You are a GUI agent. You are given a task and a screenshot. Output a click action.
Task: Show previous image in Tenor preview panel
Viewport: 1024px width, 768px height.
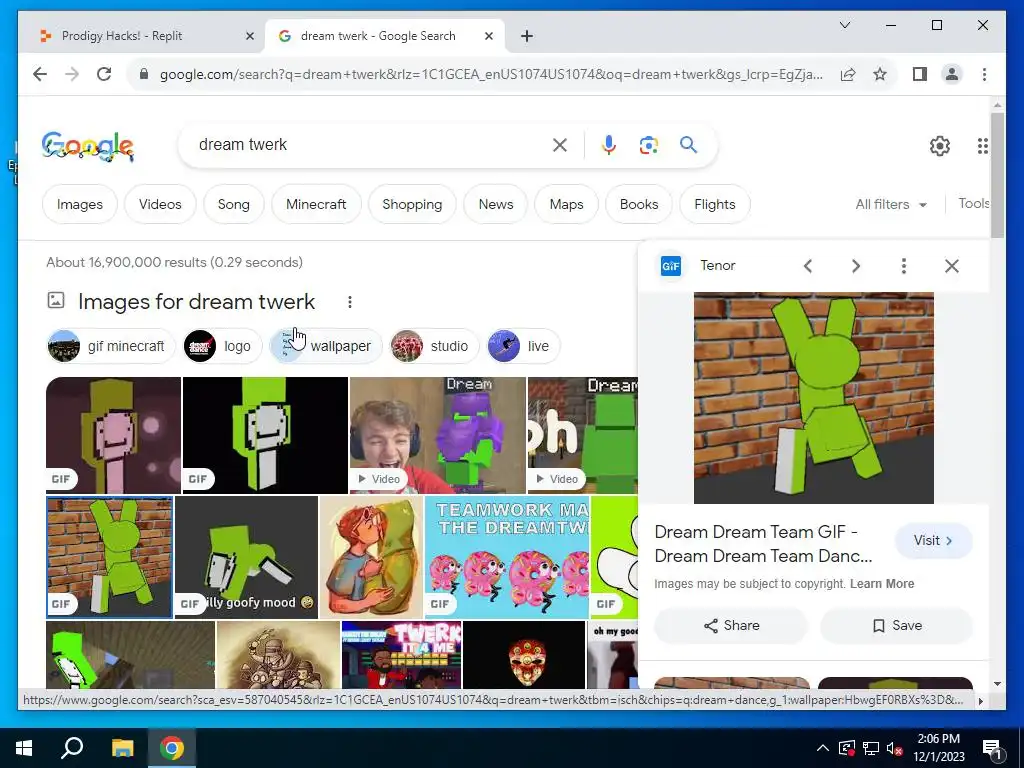coord(808,266)
